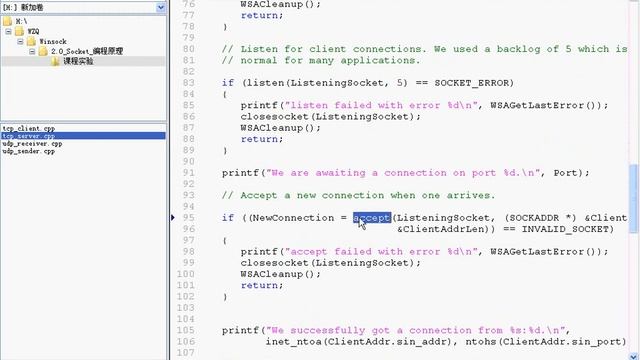Click Port variable on line 91

coord(566,173)
